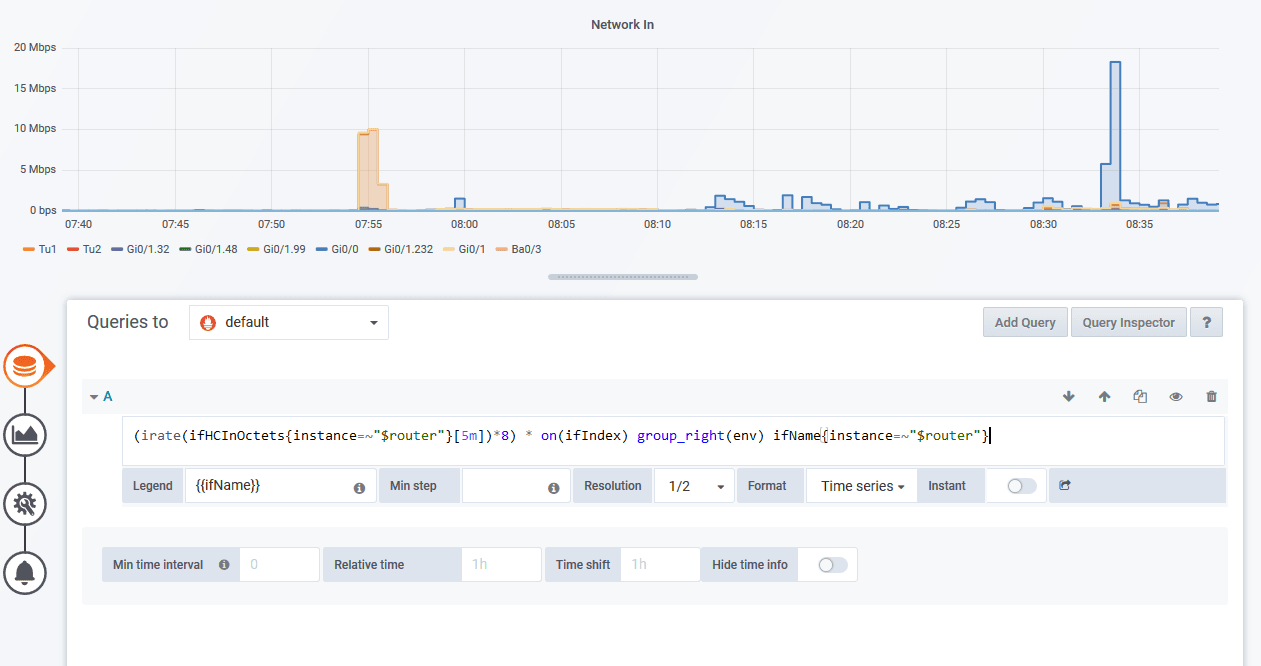The width and height of the screenshot is (1261, 666).
Task: Move query A up with the up arrow
Action: point(1104,396)
